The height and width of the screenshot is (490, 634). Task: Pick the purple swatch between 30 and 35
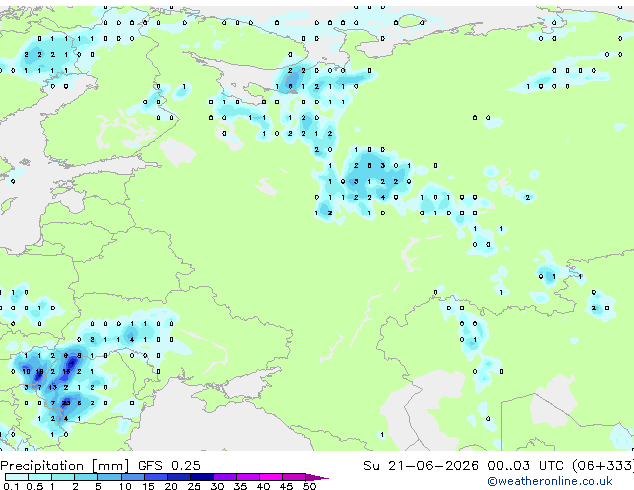[225, 477]
